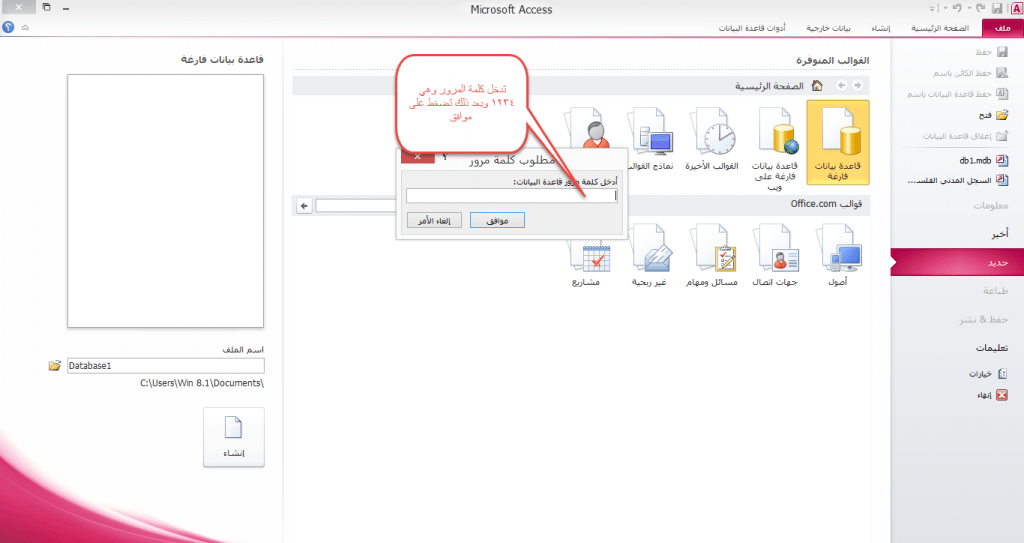
Task: Click the Access application icon in title bar
Action: coord(1016,8)
